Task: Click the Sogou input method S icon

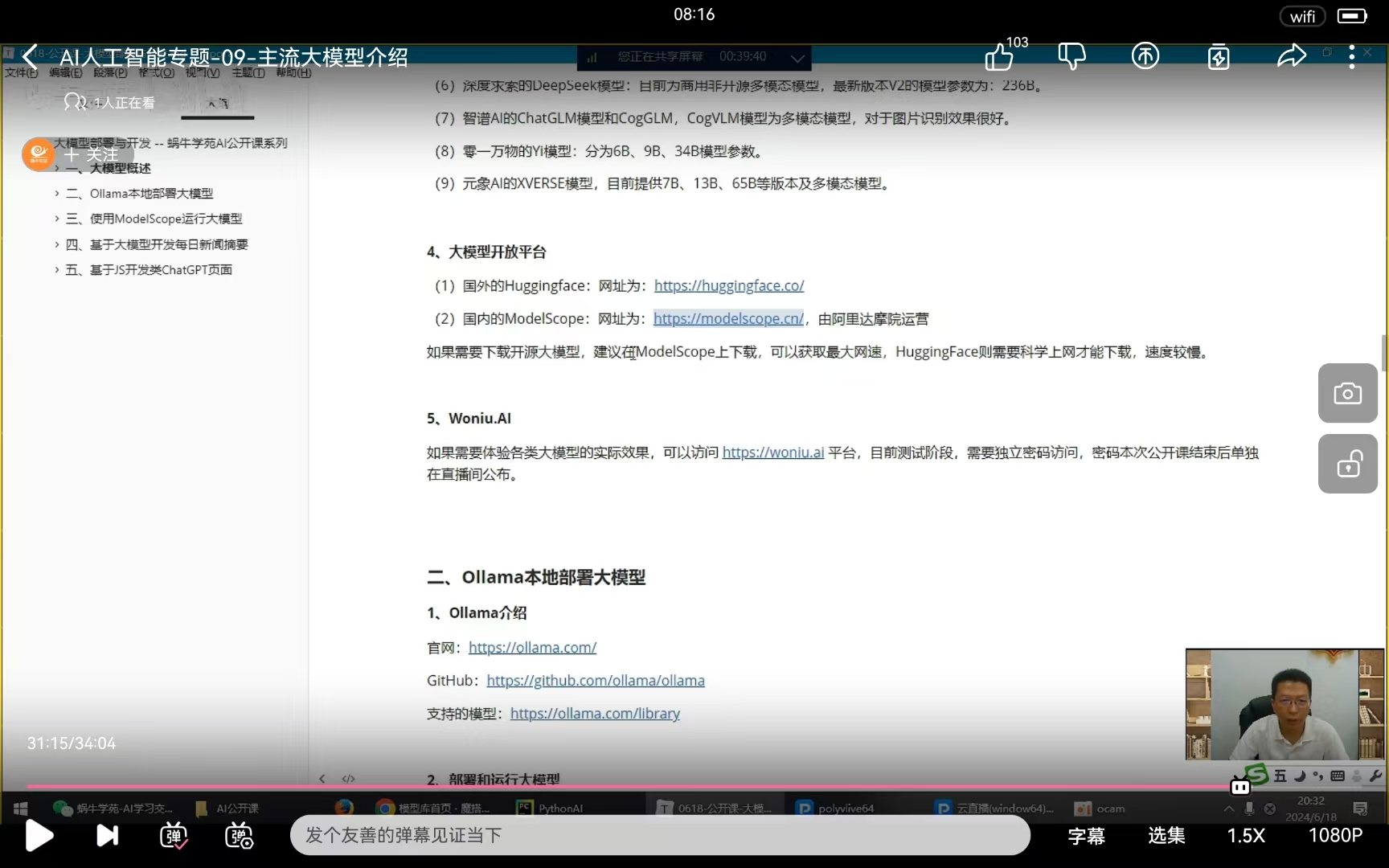Action: 1256,775
